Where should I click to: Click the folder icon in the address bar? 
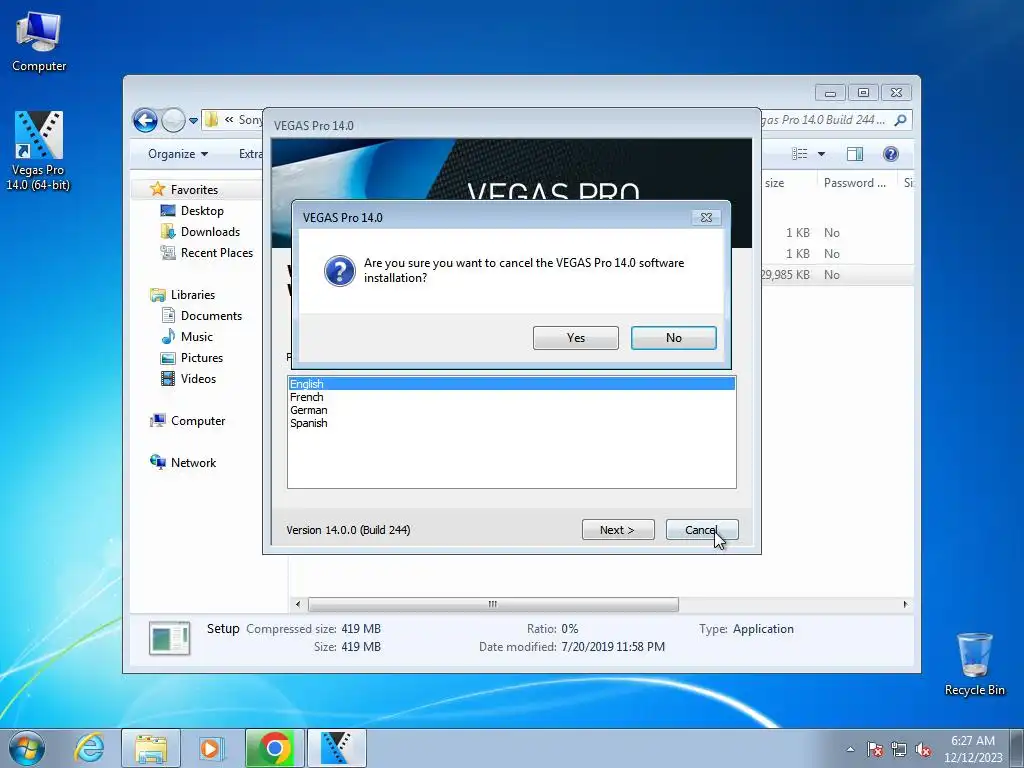212,120
